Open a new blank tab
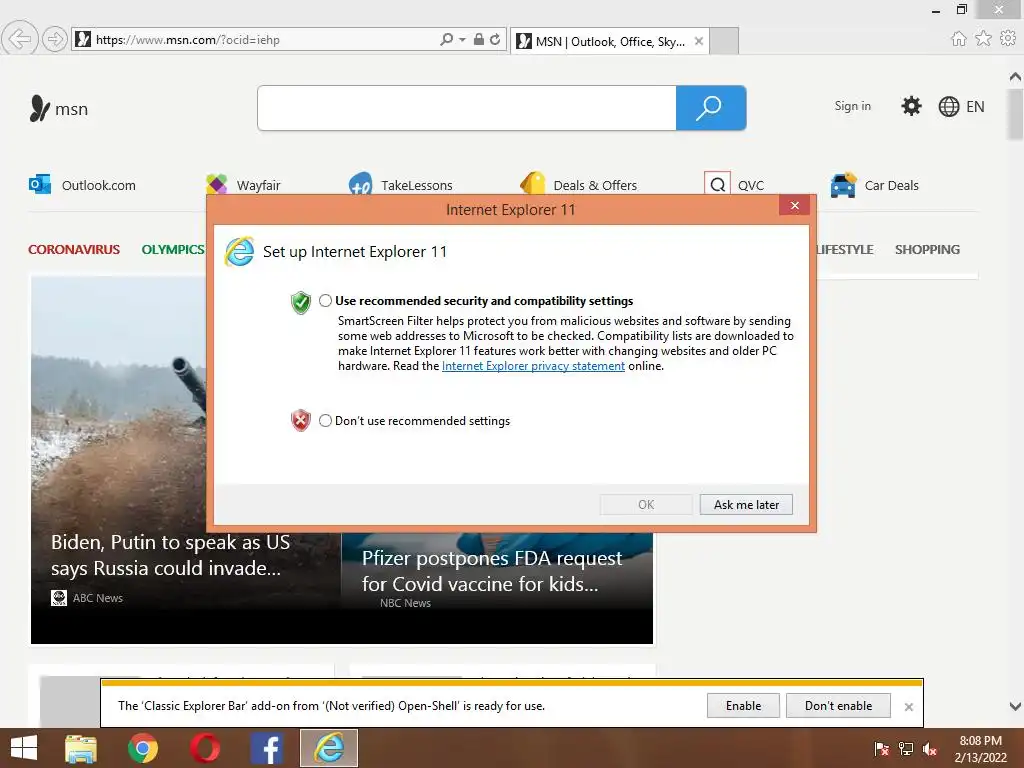Screen dimensions: 1024x768 724,41
